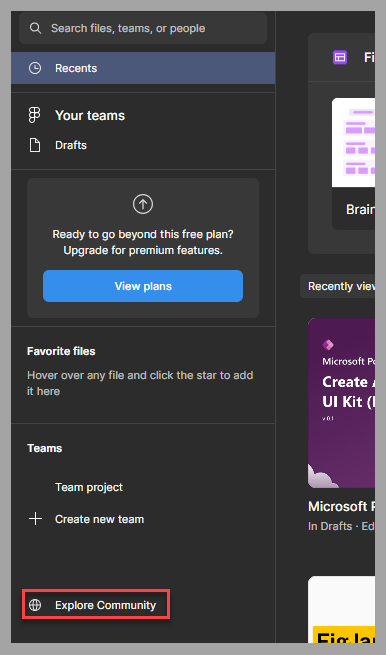Click the Figma logo beside Your teams

click(x=35, y=115)
